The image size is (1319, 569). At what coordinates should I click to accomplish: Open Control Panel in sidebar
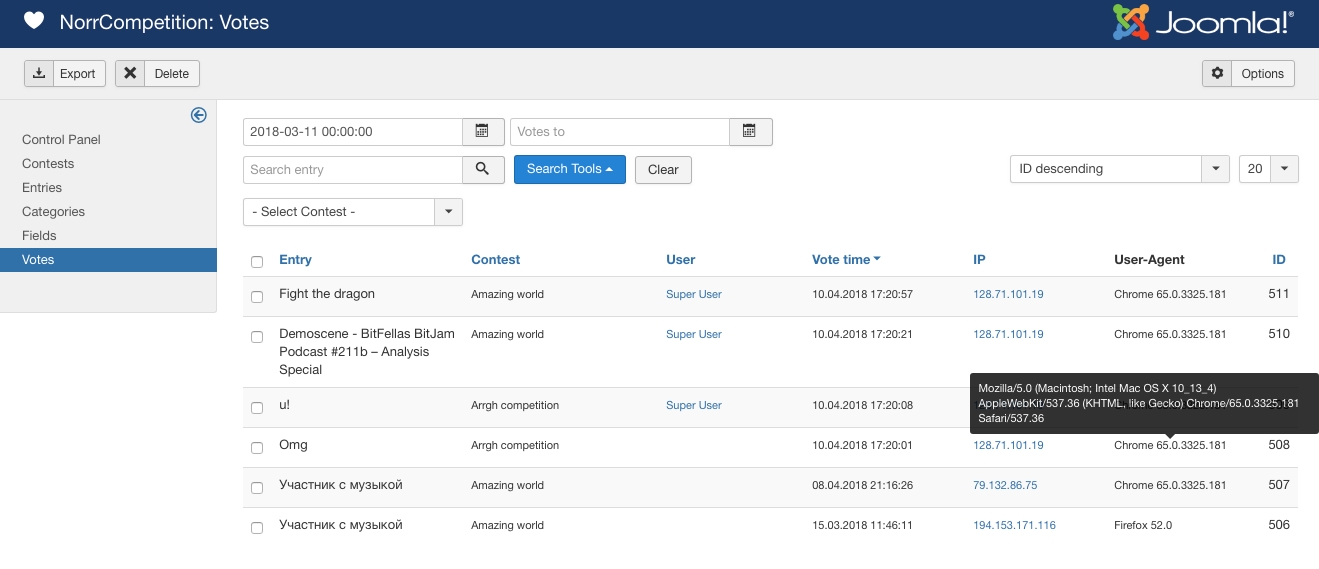click(61, 140)
